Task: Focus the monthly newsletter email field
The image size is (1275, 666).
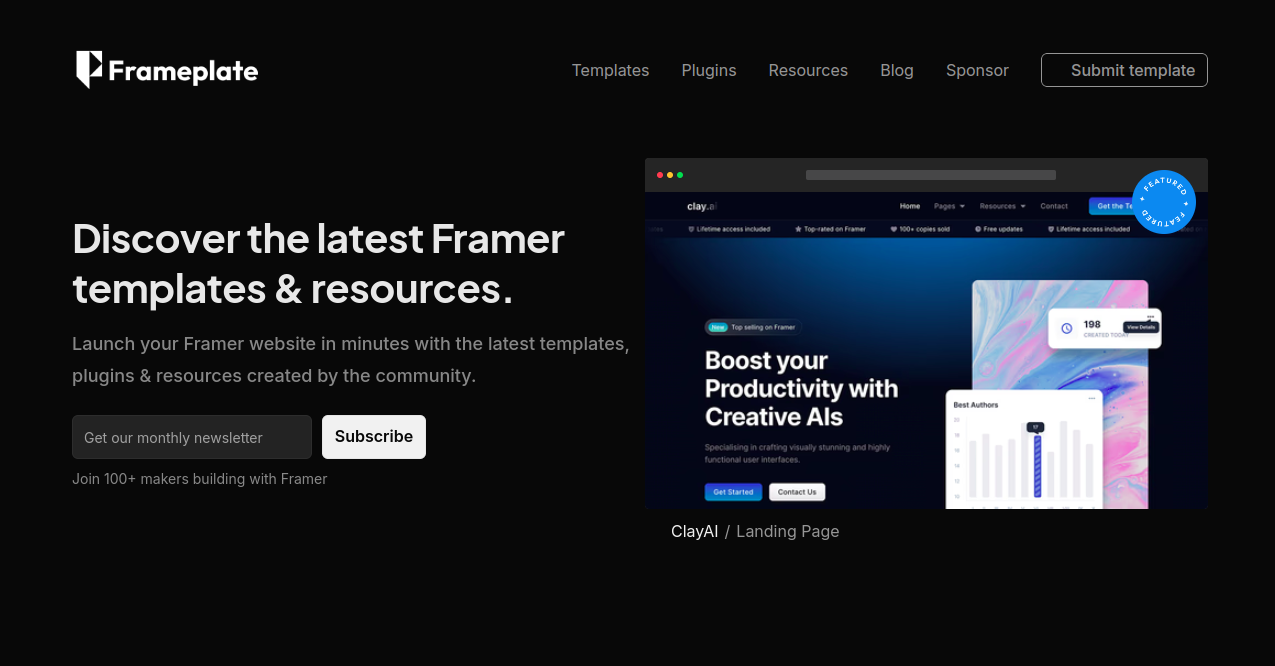Action: pos(192,437)
